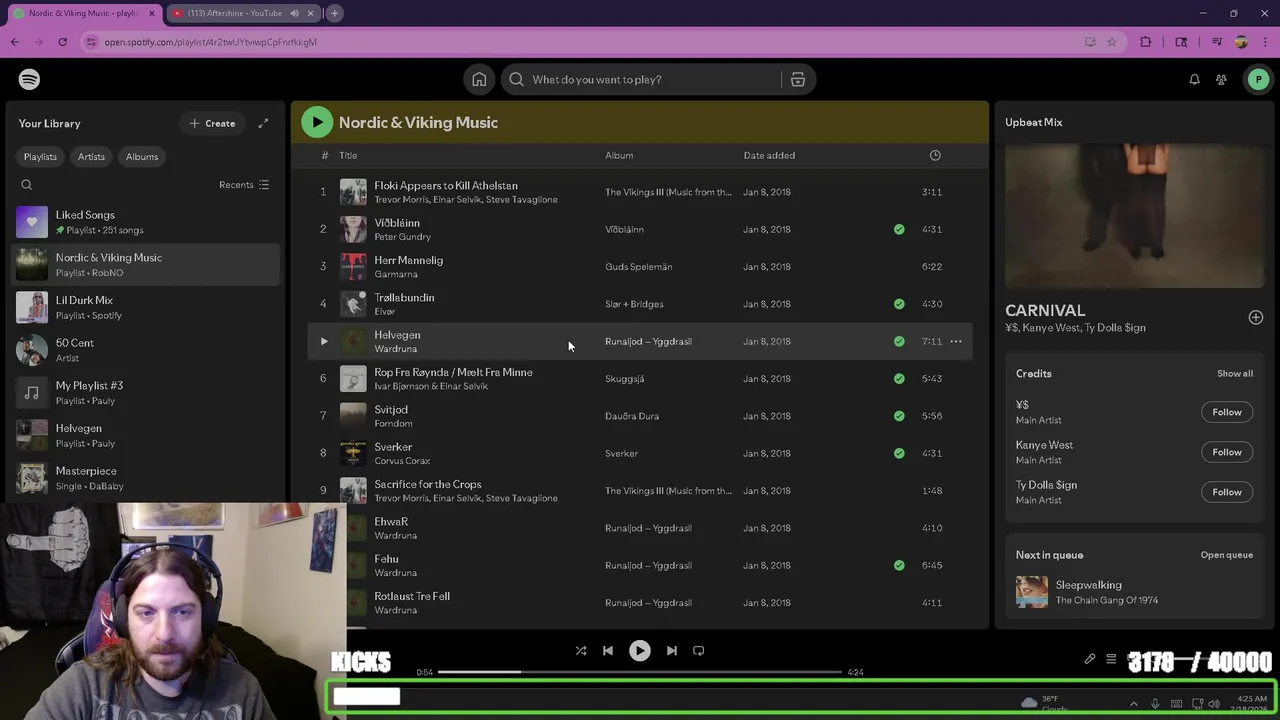Open Lil Durk Mix playlist
This screenshot has height=720, width=1280.
pos(147,307)
